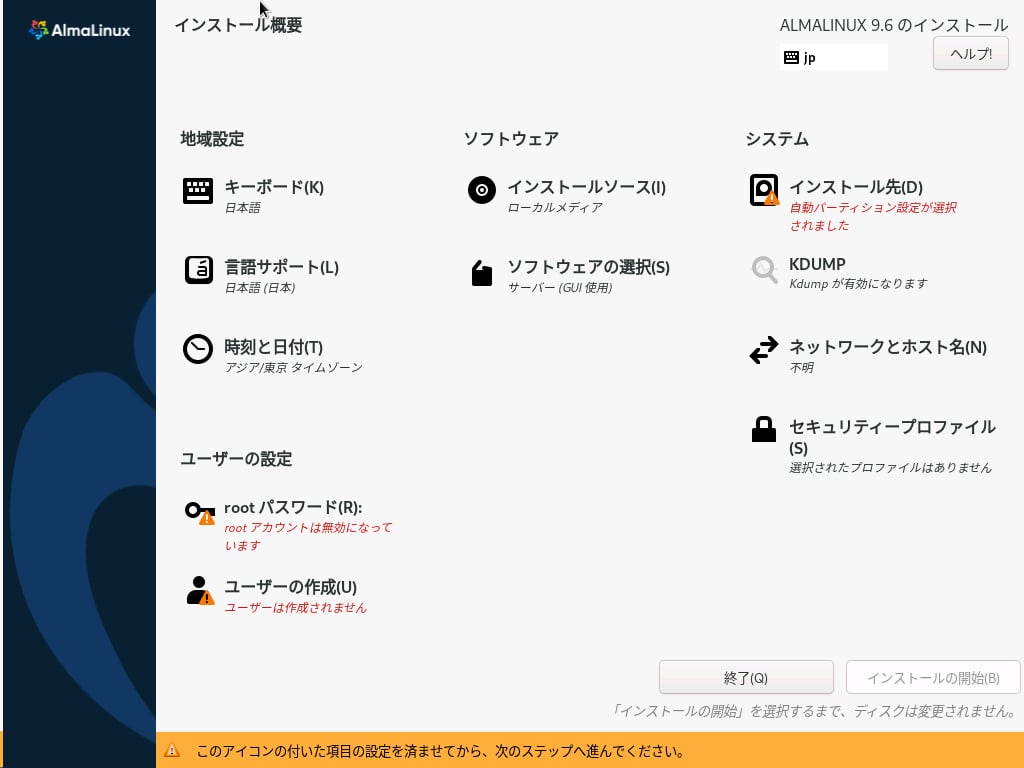The image size is (1024, 768).
Task: Open the 言語サポート language icon
Action: pos(198,271)
